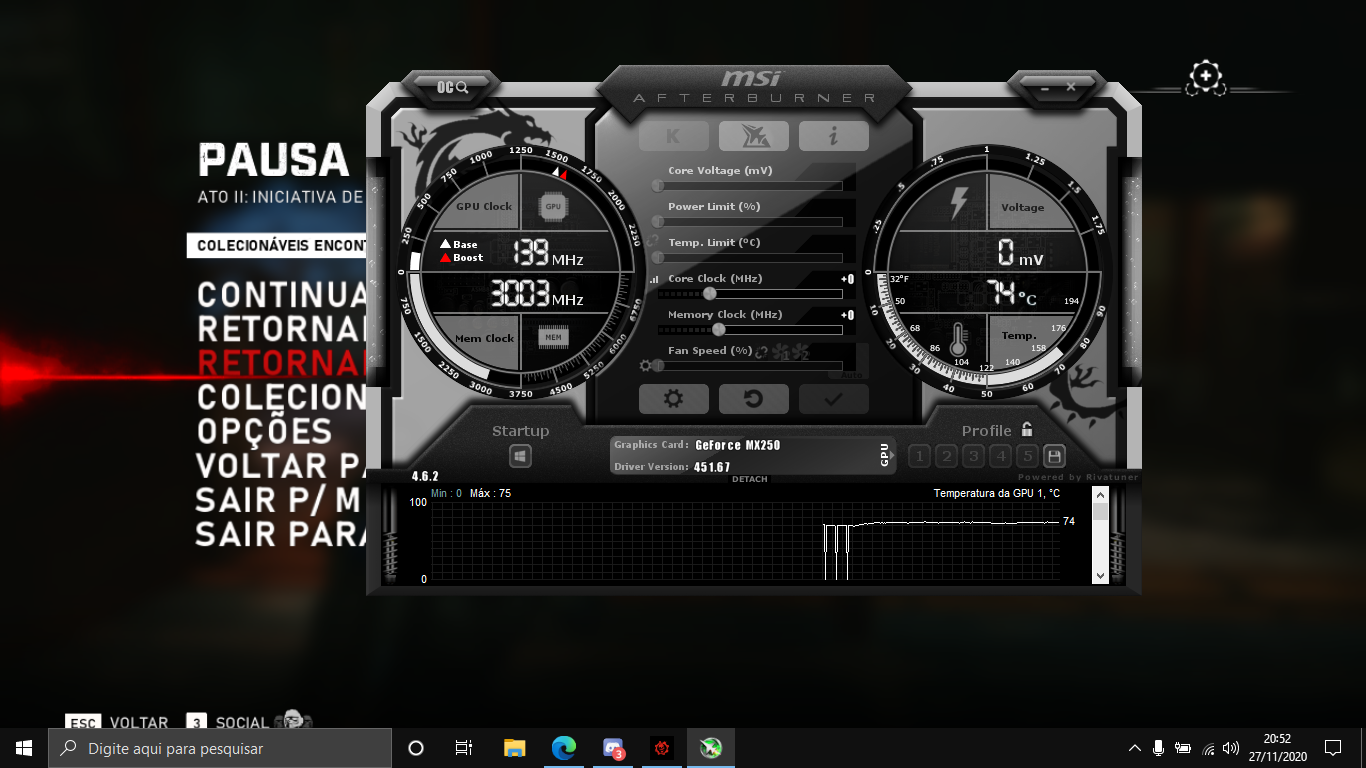The height and width of the screenshot is (768, 1366).
Task: Click the monitor scrollbar thumb
Action: (1100, 512)
